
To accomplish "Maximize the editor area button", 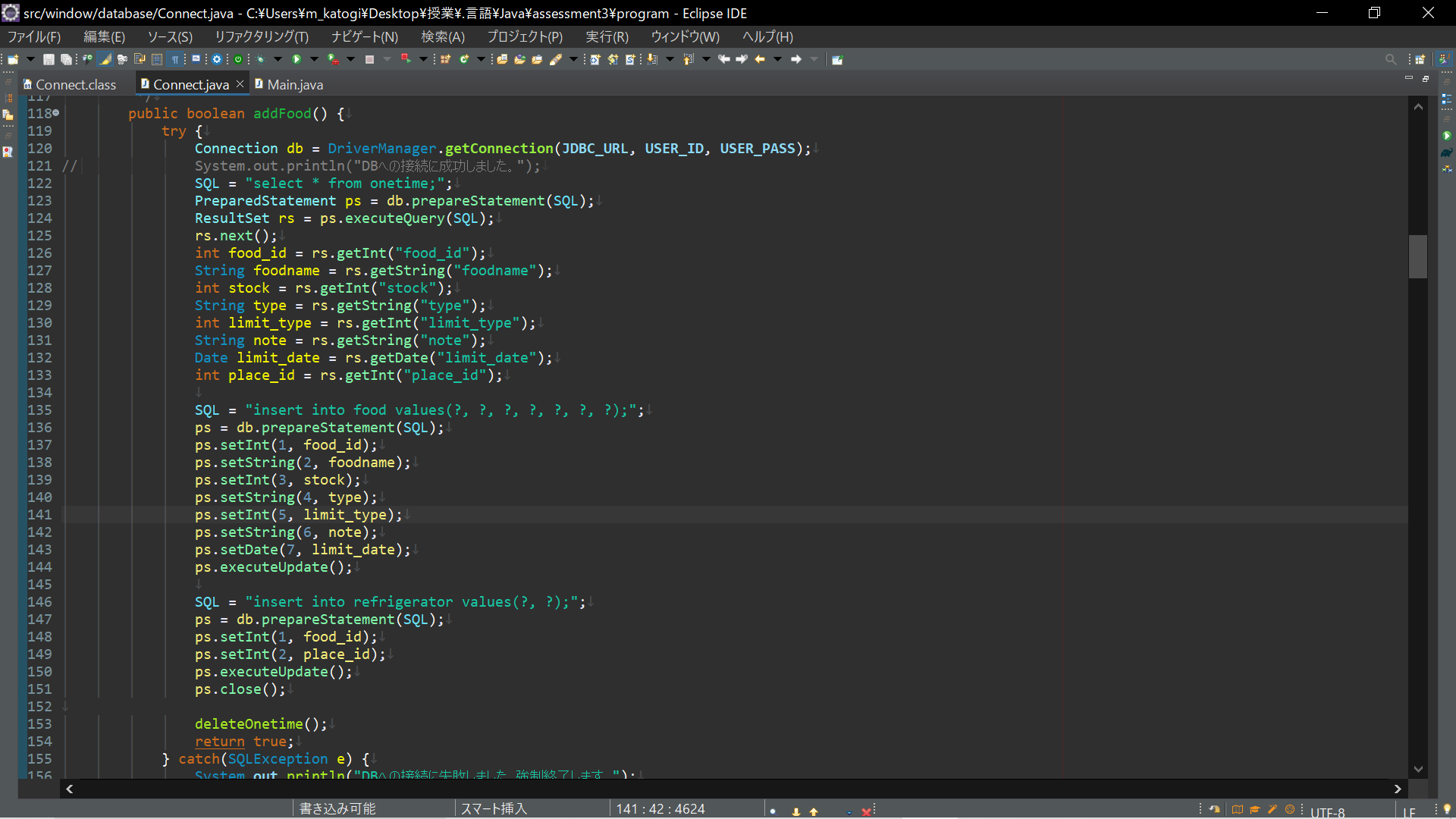I will tap(1426, 78).
